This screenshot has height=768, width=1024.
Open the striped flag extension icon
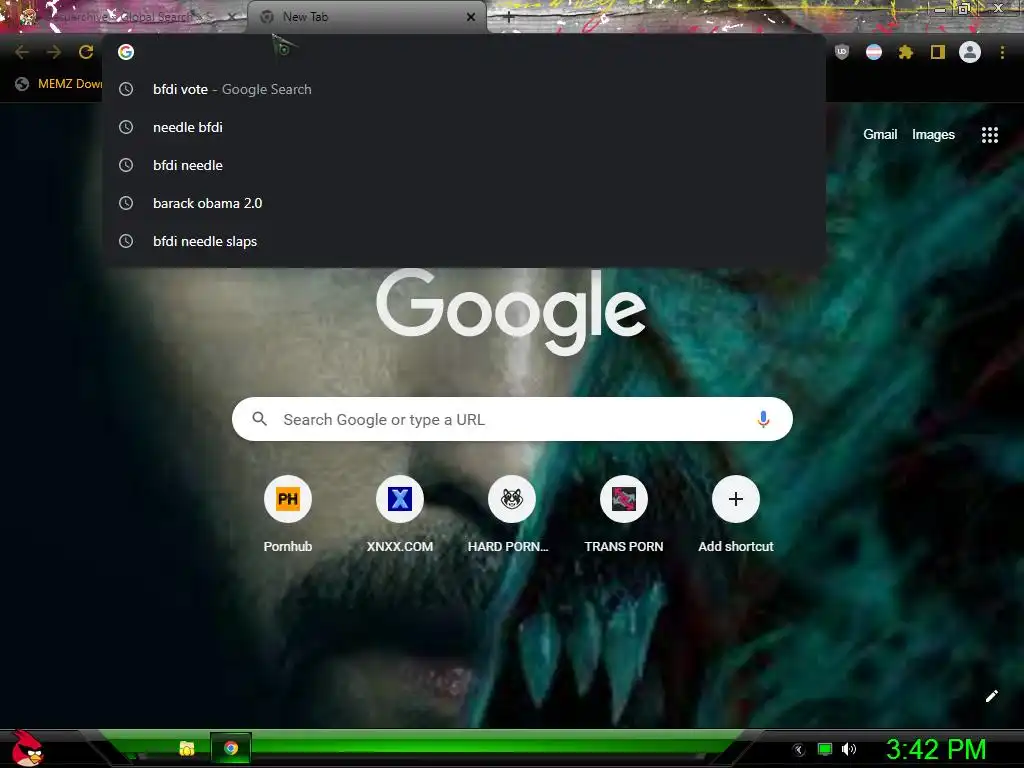tap(874, 52)
